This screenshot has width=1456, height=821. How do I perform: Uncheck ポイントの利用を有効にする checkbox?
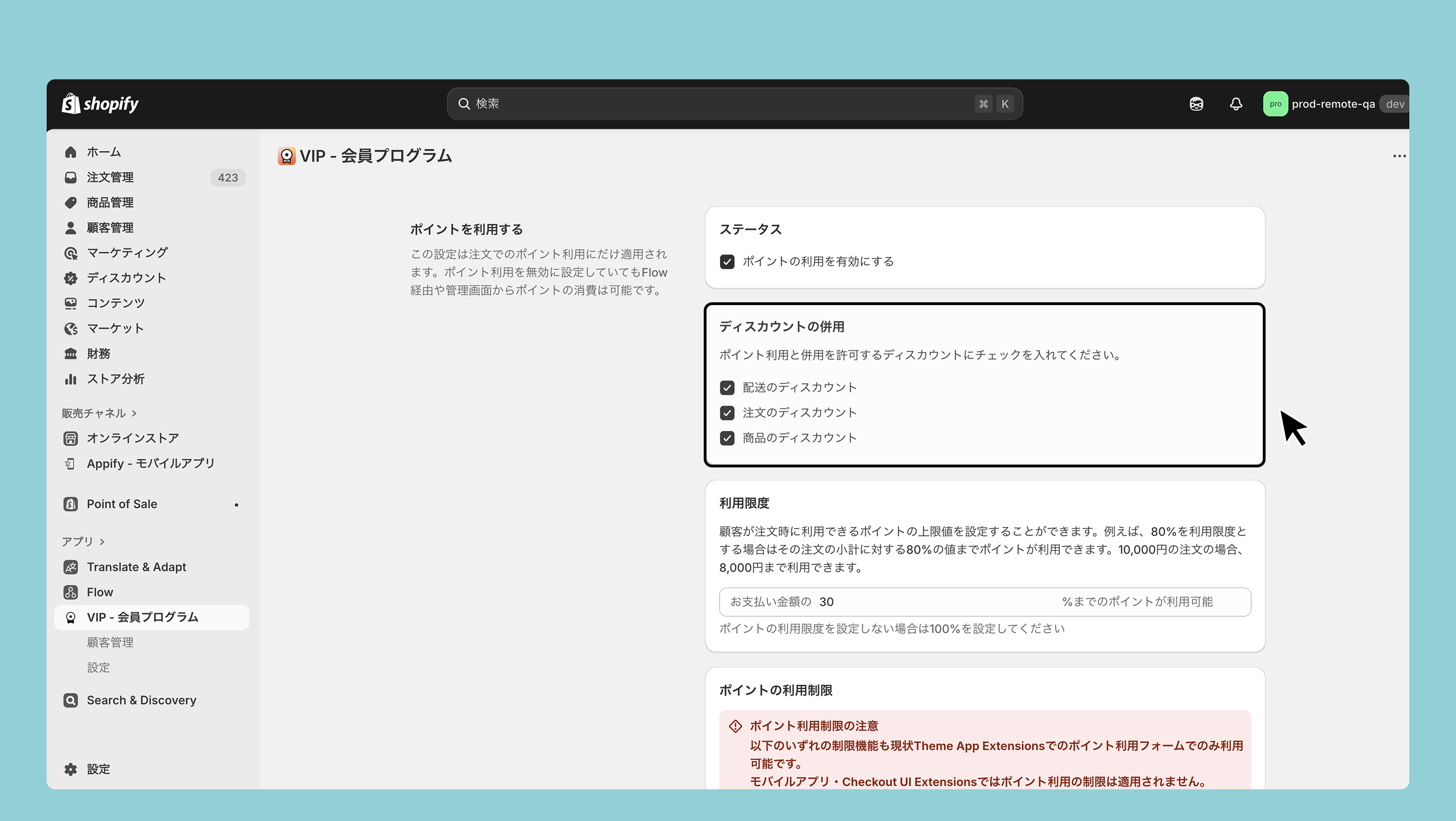point(727,262)
